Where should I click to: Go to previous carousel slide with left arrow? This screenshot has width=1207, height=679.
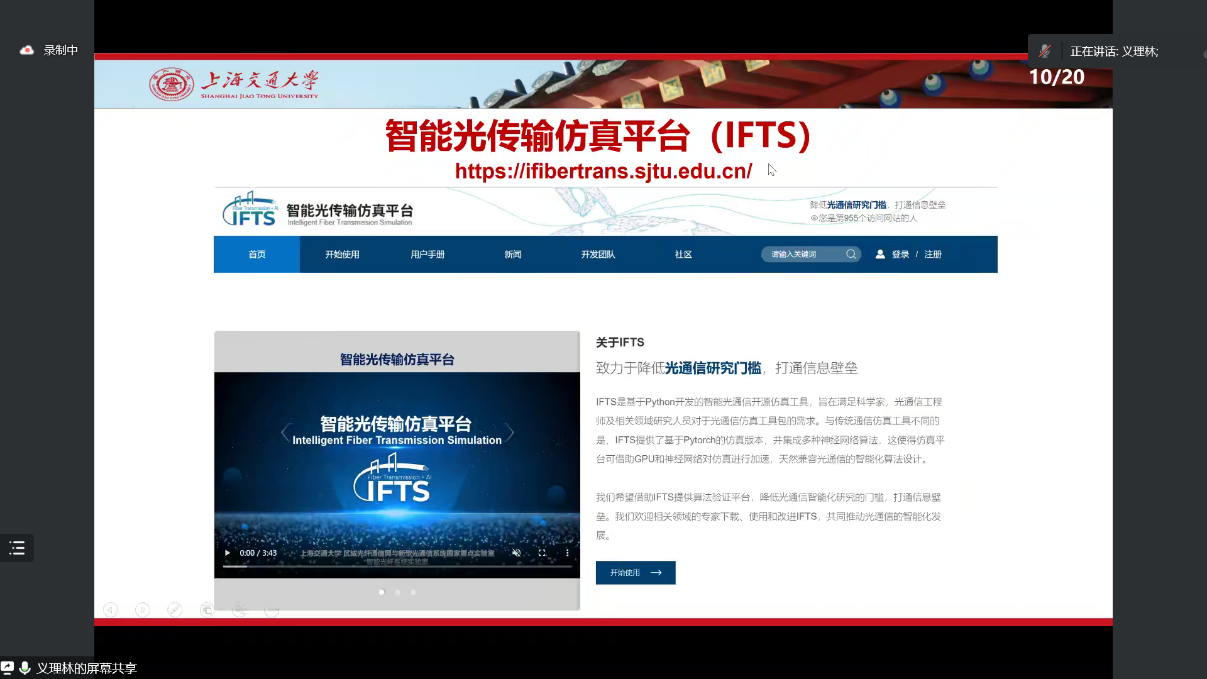tap(285, 433)
